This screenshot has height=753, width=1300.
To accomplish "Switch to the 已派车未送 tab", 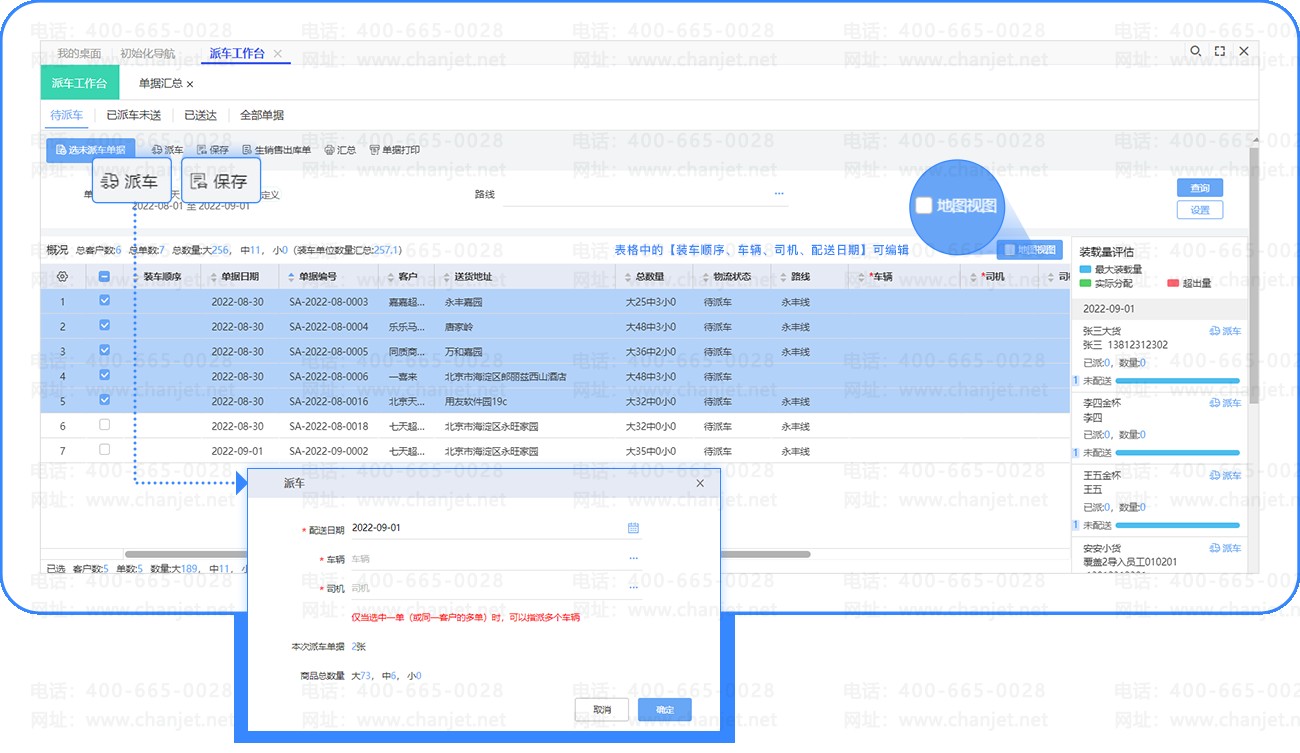I will [133, 115].
